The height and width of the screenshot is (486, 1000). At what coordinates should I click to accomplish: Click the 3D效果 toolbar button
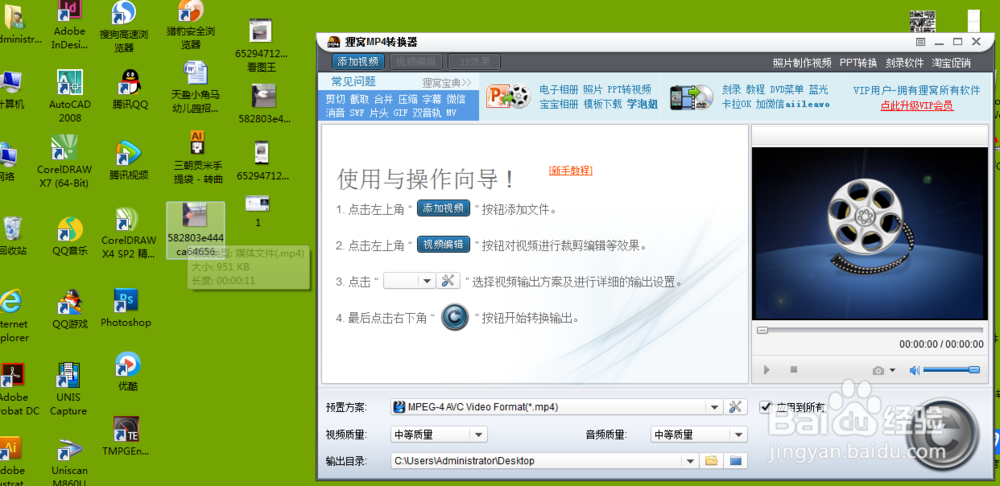click(474, 62)
